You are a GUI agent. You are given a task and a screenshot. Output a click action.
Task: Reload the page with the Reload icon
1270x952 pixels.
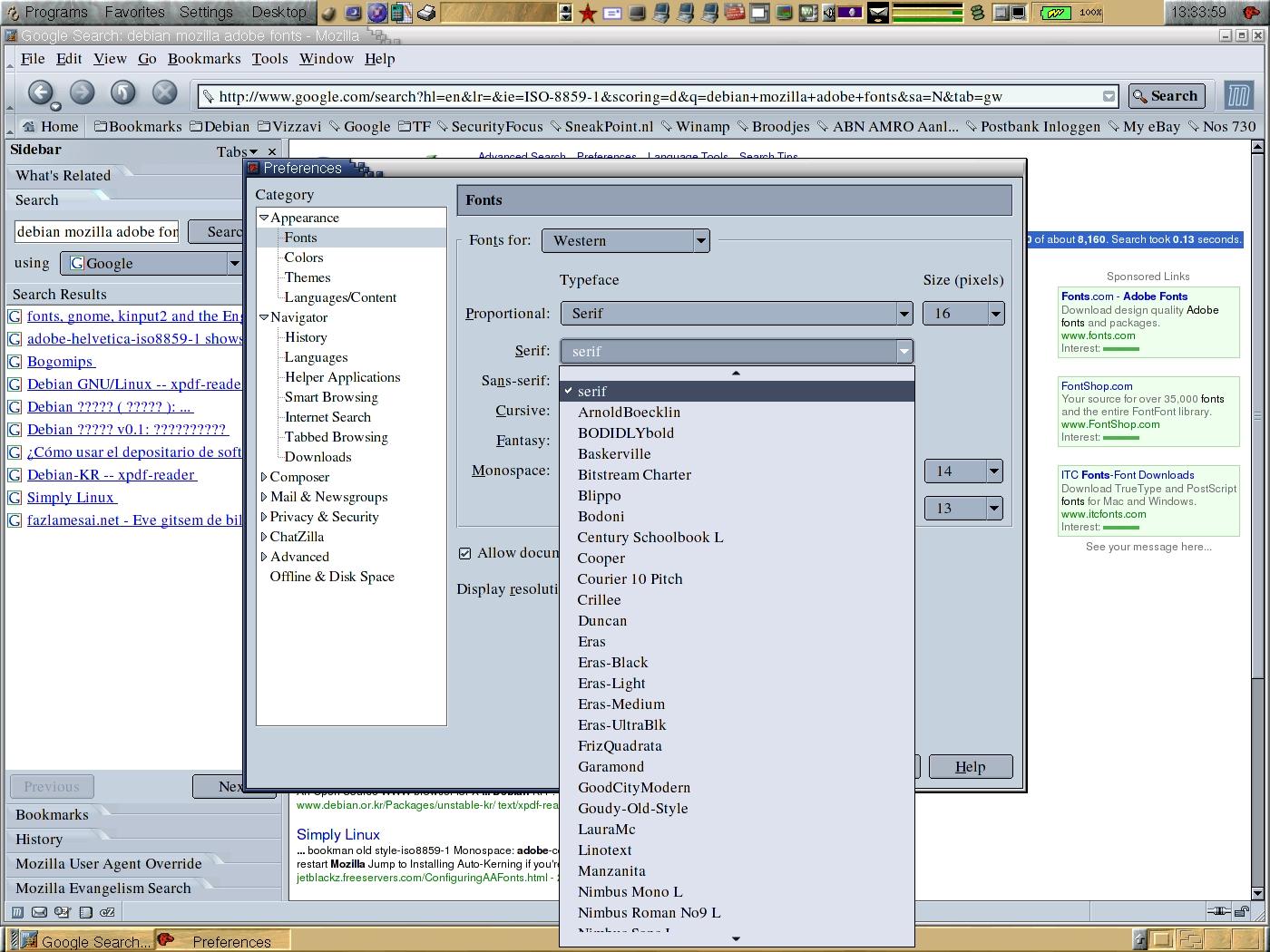click(123, 92)
